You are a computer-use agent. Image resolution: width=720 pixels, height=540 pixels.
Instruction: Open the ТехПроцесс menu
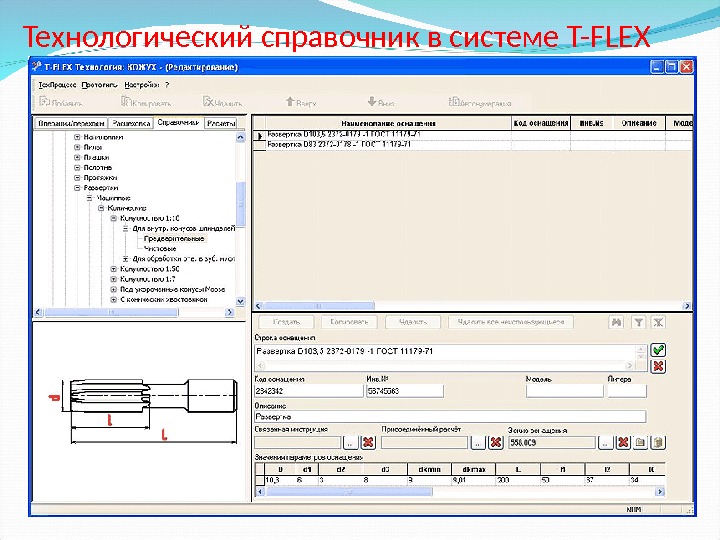click(x=57, y=85)
